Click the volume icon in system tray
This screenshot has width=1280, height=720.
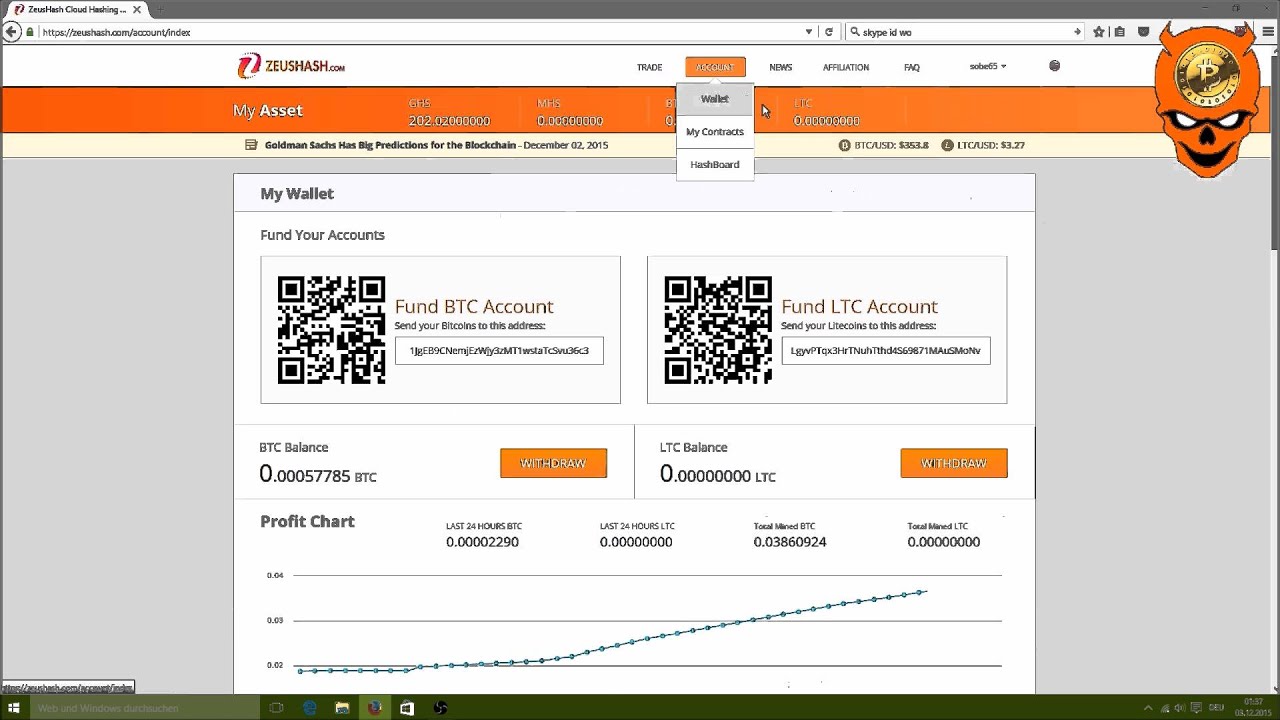(1178, 708)
